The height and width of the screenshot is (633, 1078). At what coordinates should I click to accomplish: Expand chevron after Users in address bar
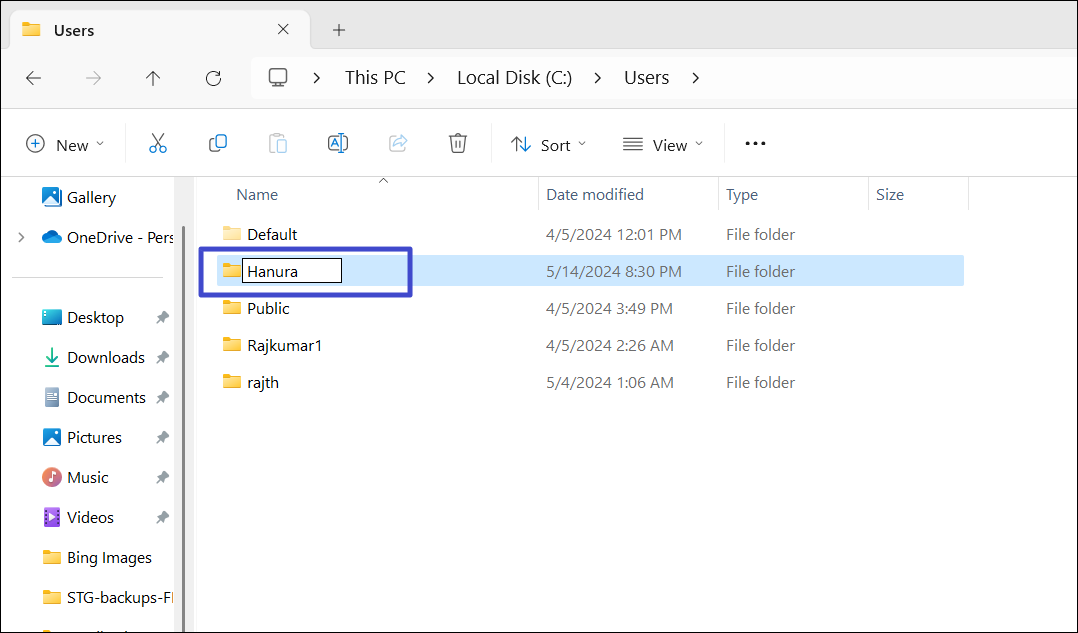pos(696,78)
